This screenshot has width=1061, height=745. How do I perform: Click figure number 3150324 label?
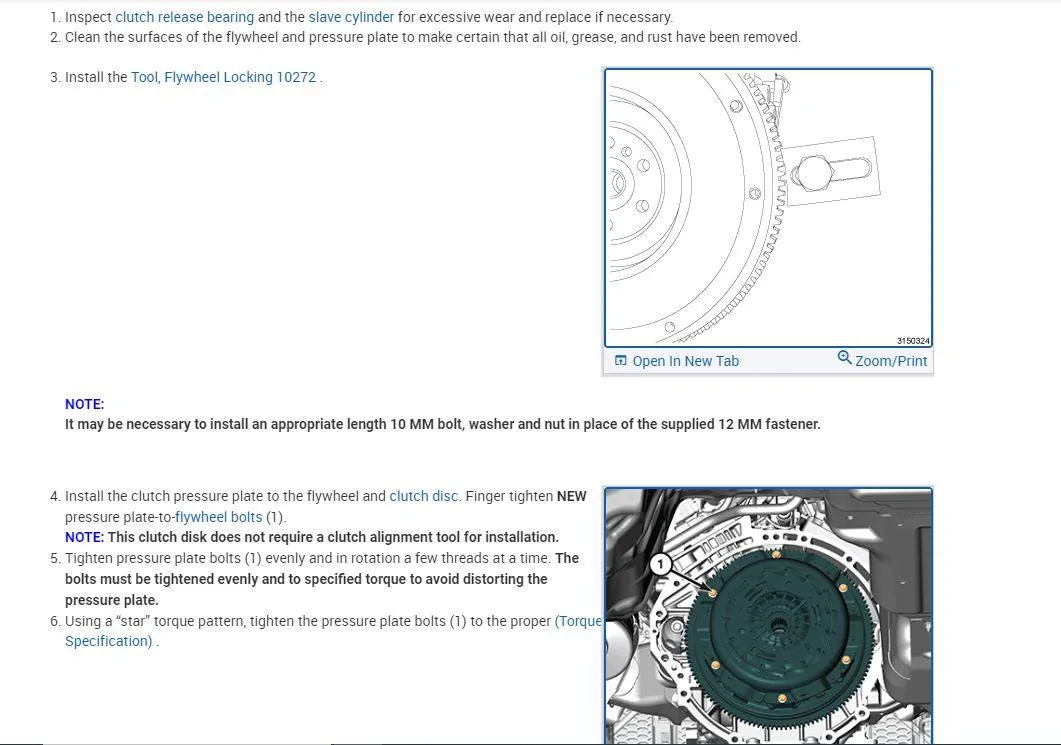coord(913,341)
